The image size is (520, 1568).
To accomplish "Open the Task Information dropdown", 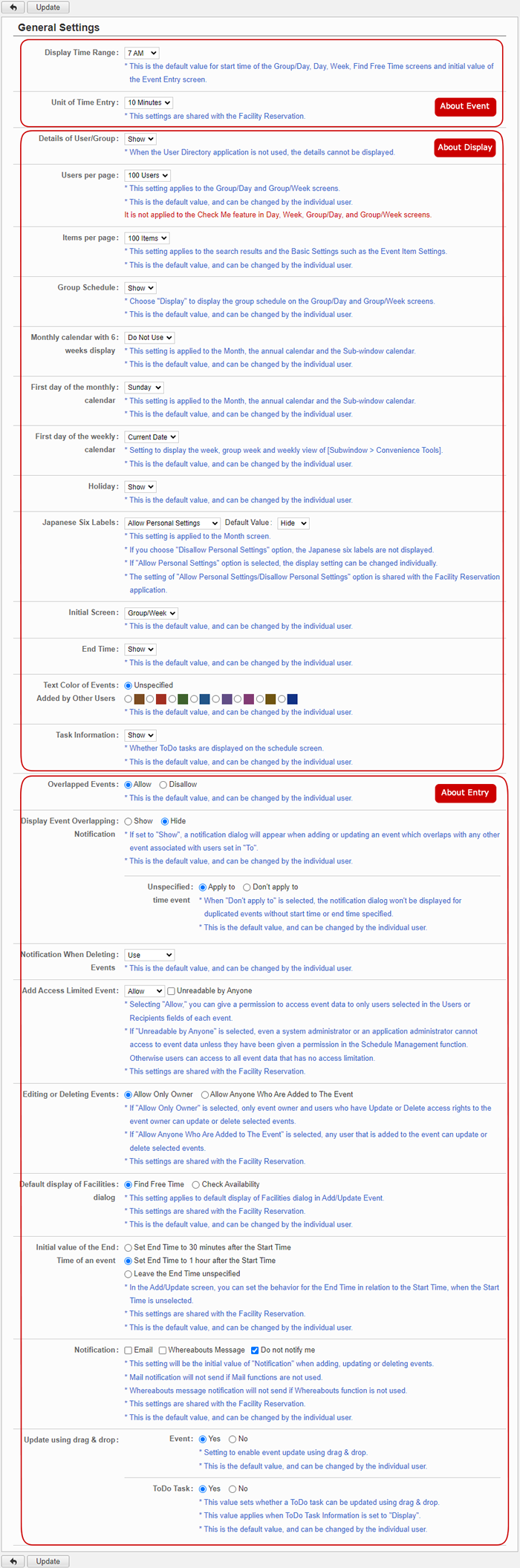I will pyautogui.click(x=140, y=736).
